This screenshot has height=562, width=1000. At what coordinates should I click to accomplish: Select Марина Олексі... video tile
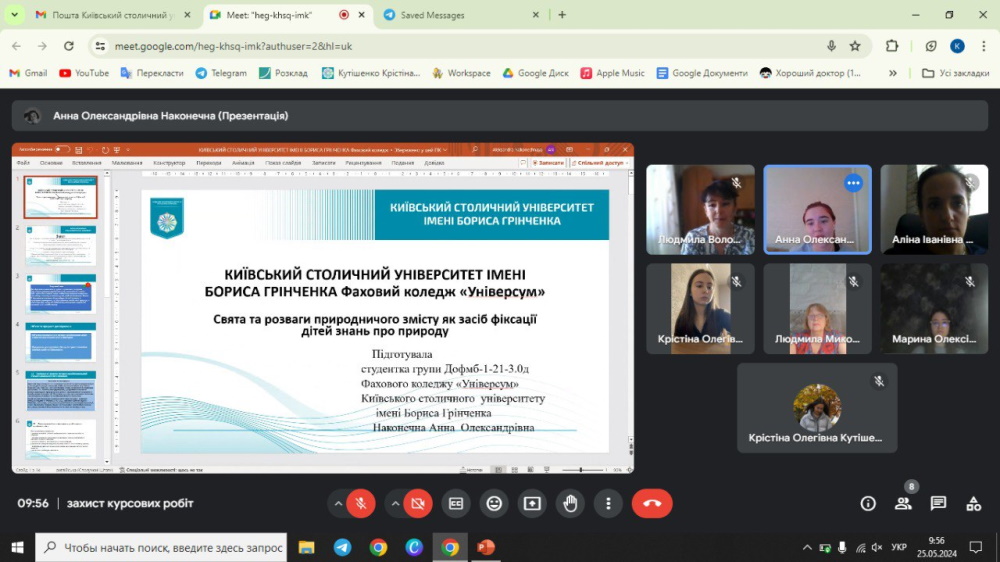tap(934, 309)
